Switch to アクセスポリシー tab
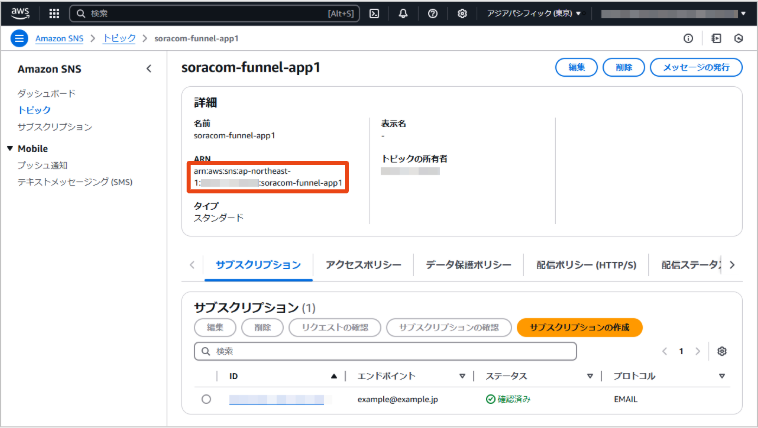Screen dimensions: 758x428 pos(363,265)
